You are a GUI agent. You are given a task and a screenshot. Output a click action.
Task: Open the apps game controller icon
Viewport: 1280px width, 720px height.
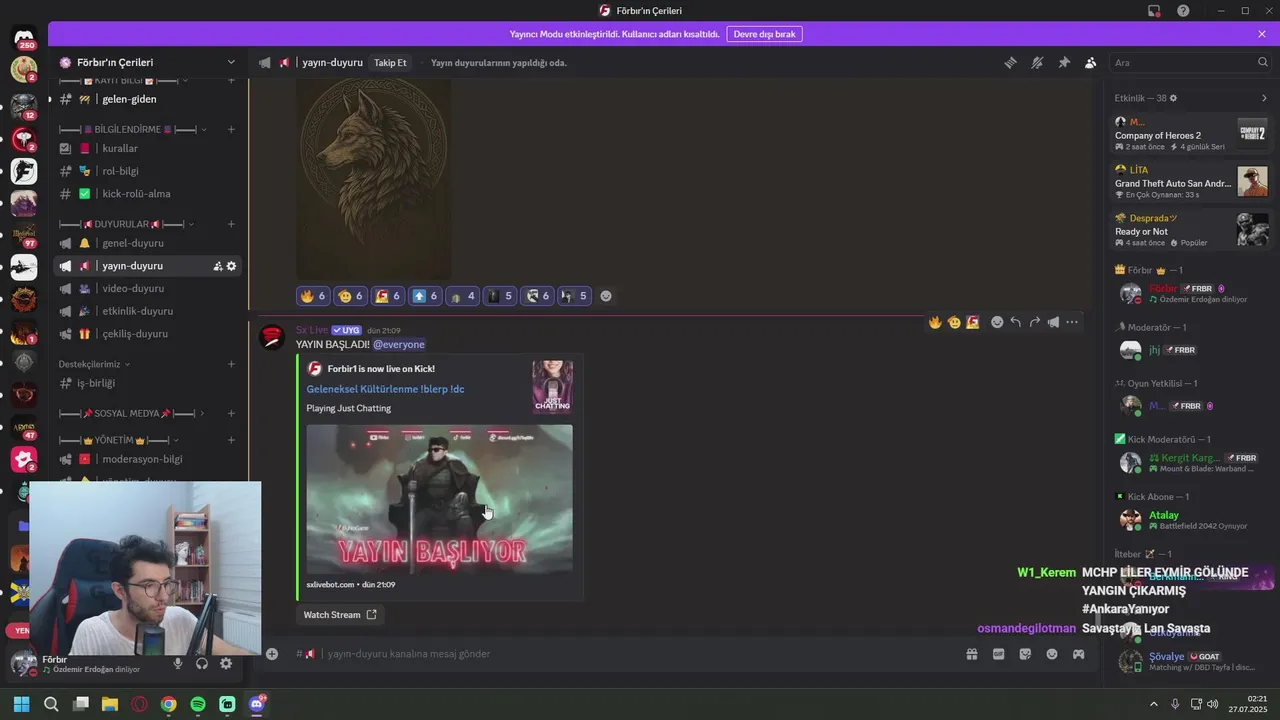coord(1079,654)
